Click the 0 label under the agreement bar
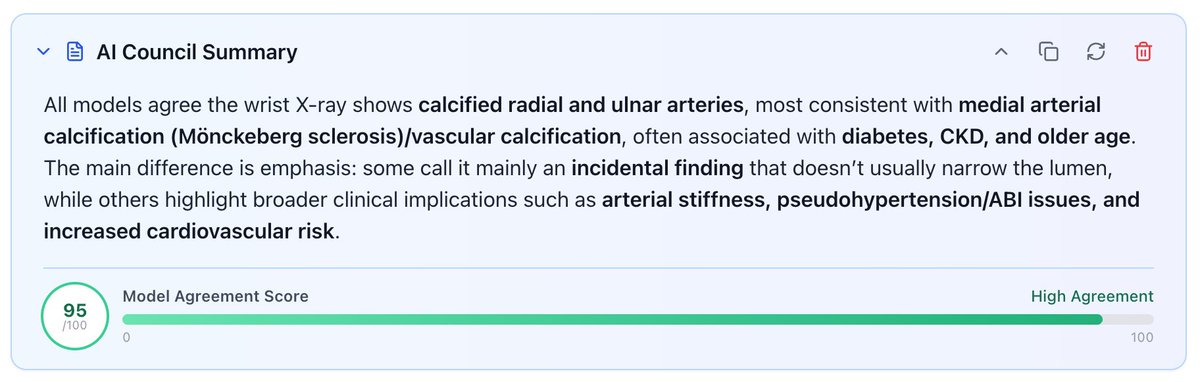Screen dimensions: 1200x382 [x=126, y=338]
